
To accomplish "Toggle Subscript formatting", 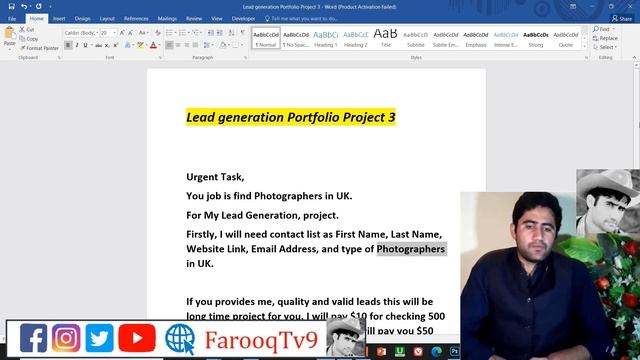I will 107,45.
